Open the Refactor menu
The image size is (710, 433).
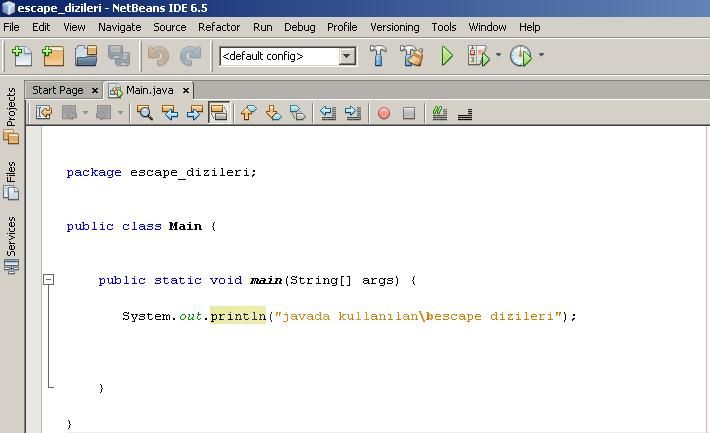click(x=219, y=27)
